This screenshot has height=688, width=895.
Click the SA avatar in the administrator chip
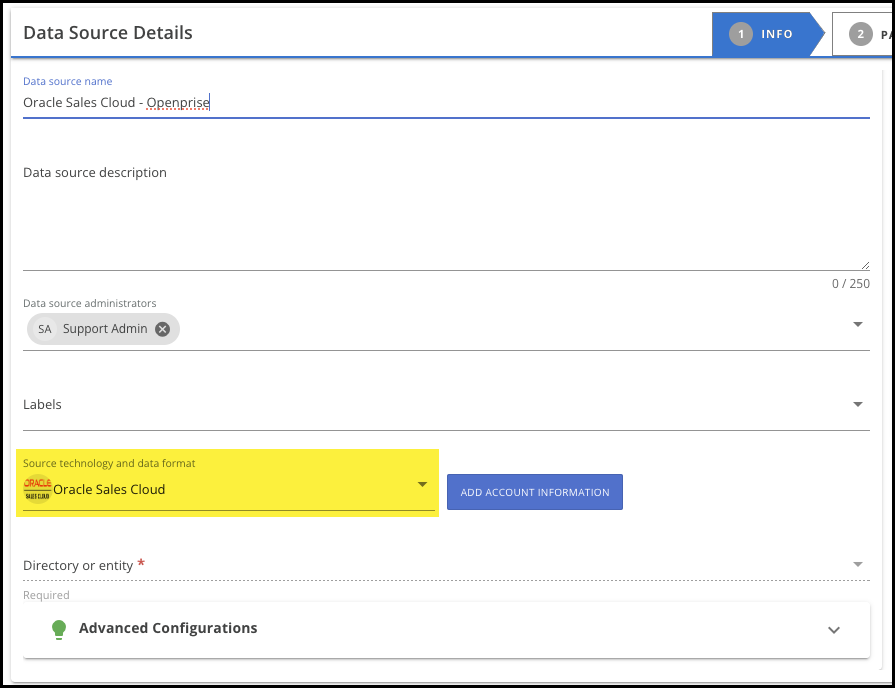coord(44,329)
